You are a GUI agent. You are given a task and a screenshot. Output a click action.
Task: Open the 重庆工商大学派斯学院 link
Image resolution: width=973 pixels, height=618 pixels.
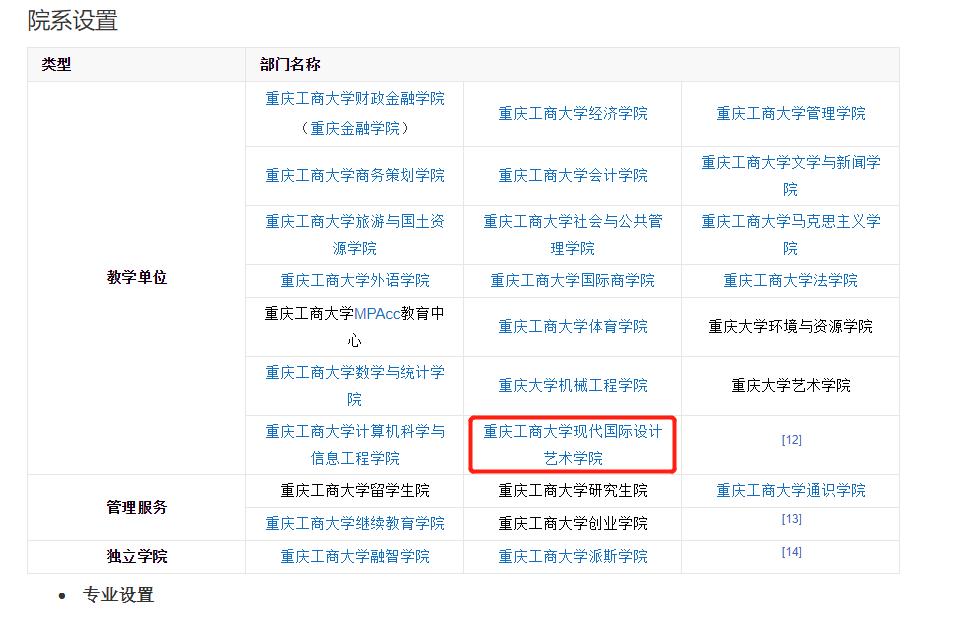pyautogui.click(x=572, y=557)
